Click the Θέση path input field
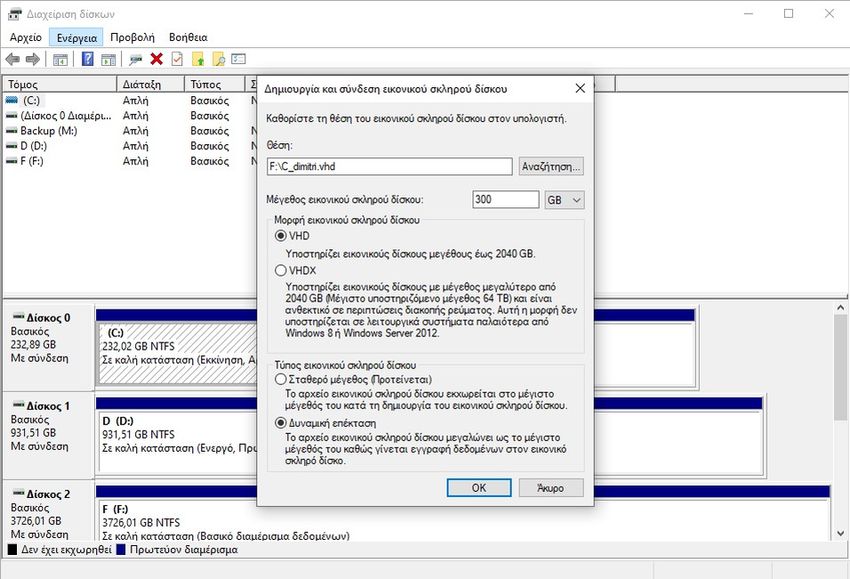This screenshot has height=579, width=850. (389, 166)
